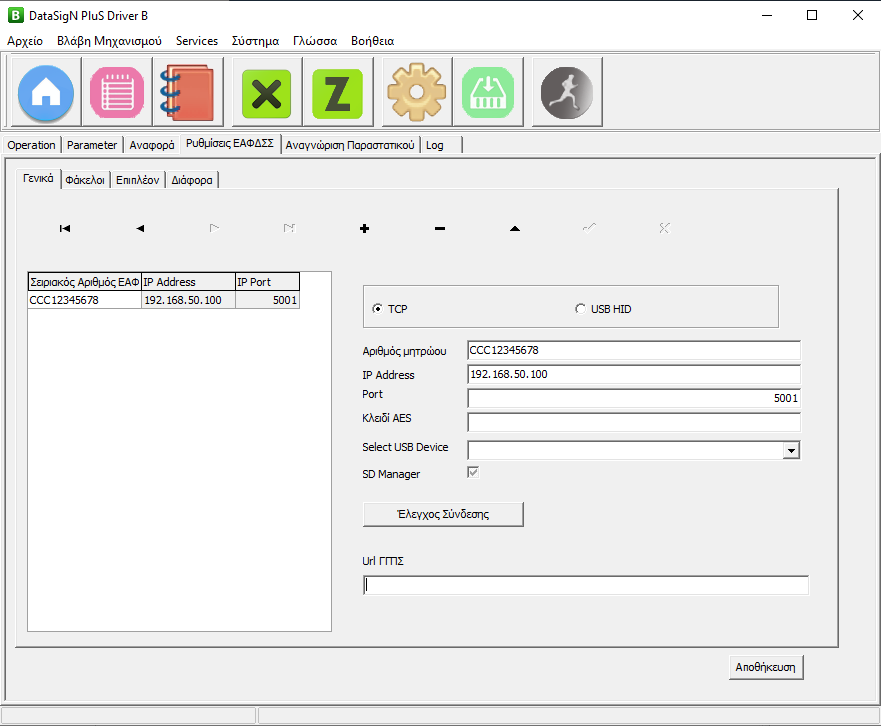This screenshot has width=881, height=726.
Task: Click the green X report button
Action: (x=267, y=92)
